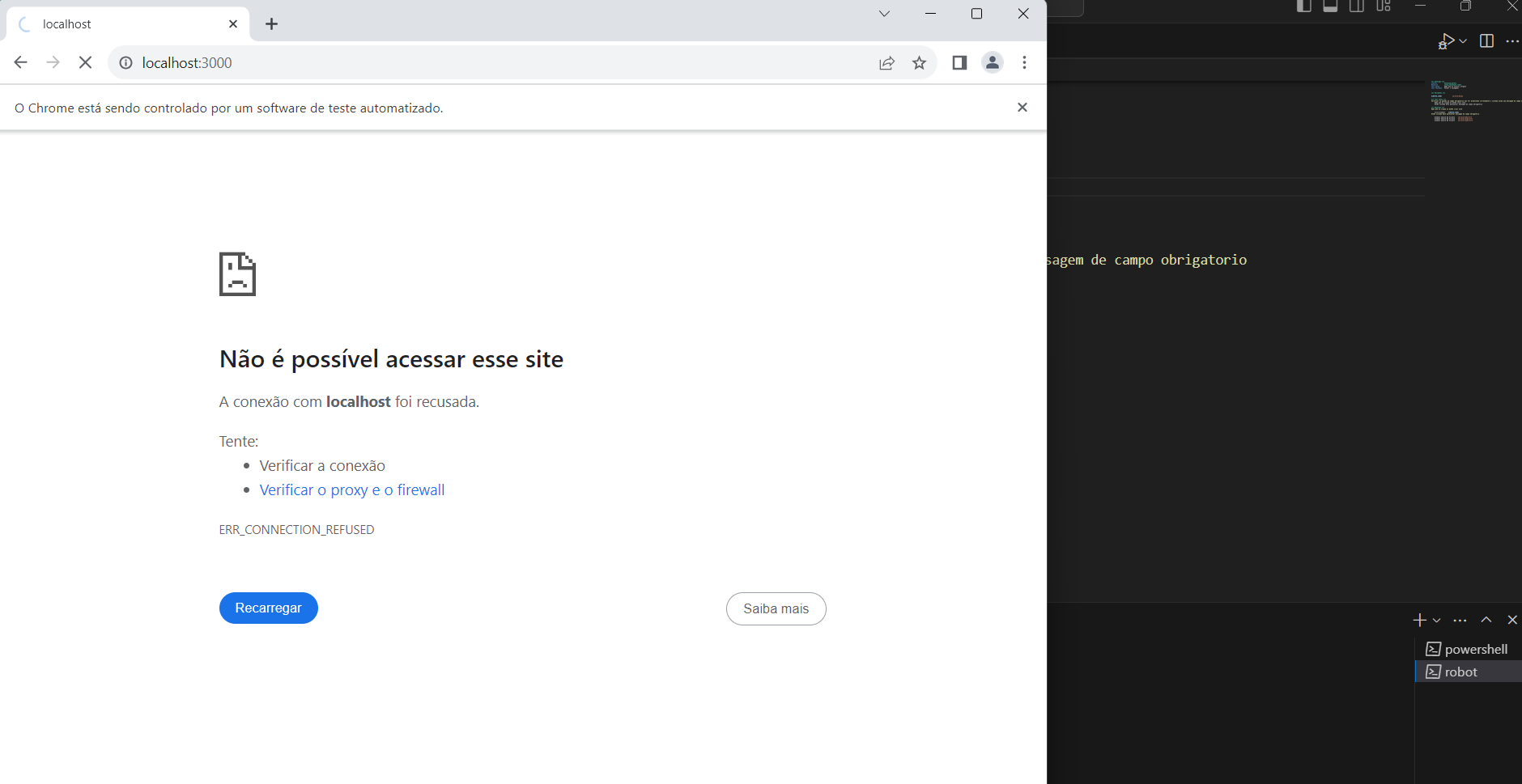Close the localhost tab

(233, 24)
